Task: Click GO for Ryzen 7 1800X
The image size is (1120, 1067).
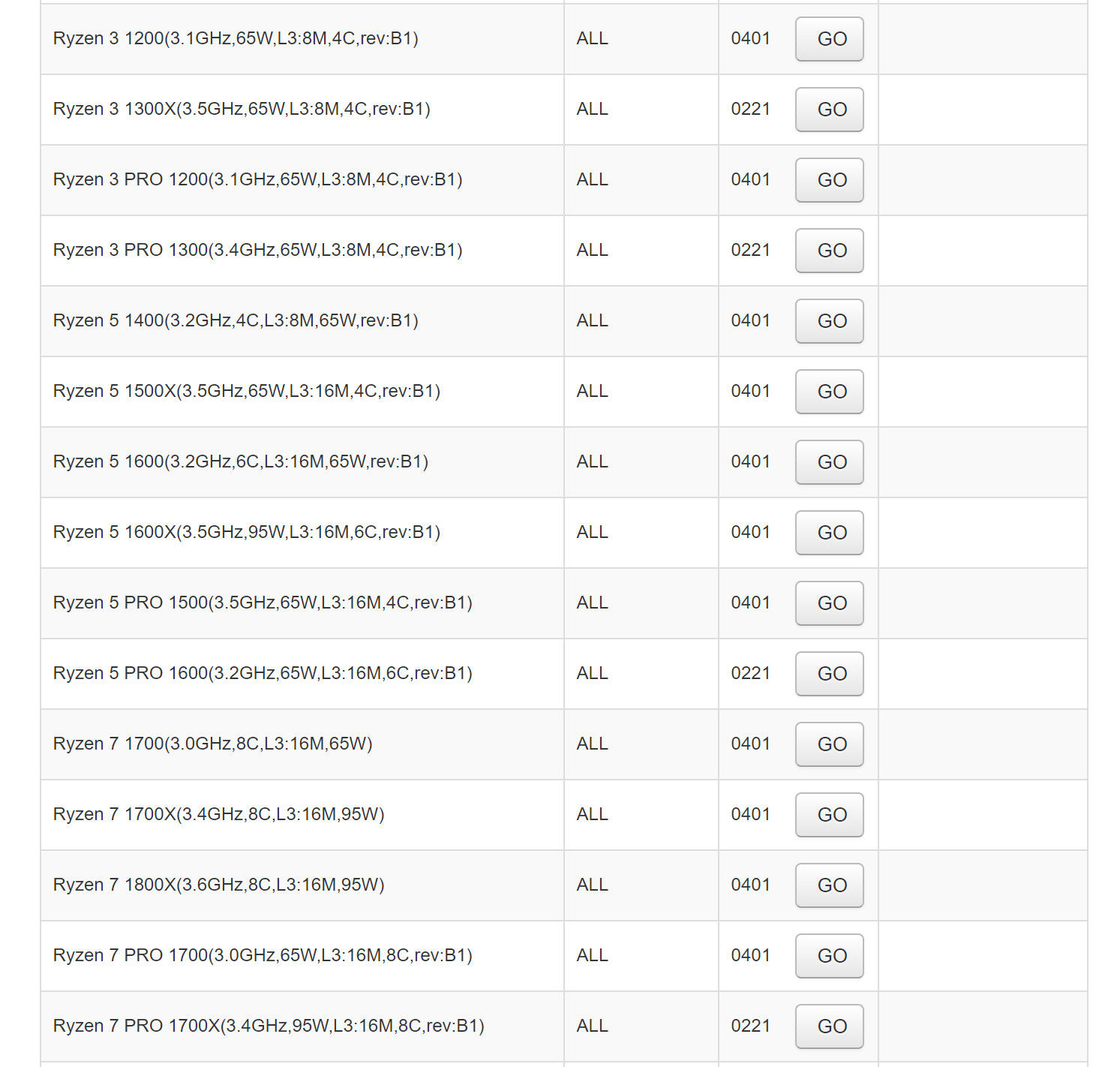Action: tap(829, 885)
